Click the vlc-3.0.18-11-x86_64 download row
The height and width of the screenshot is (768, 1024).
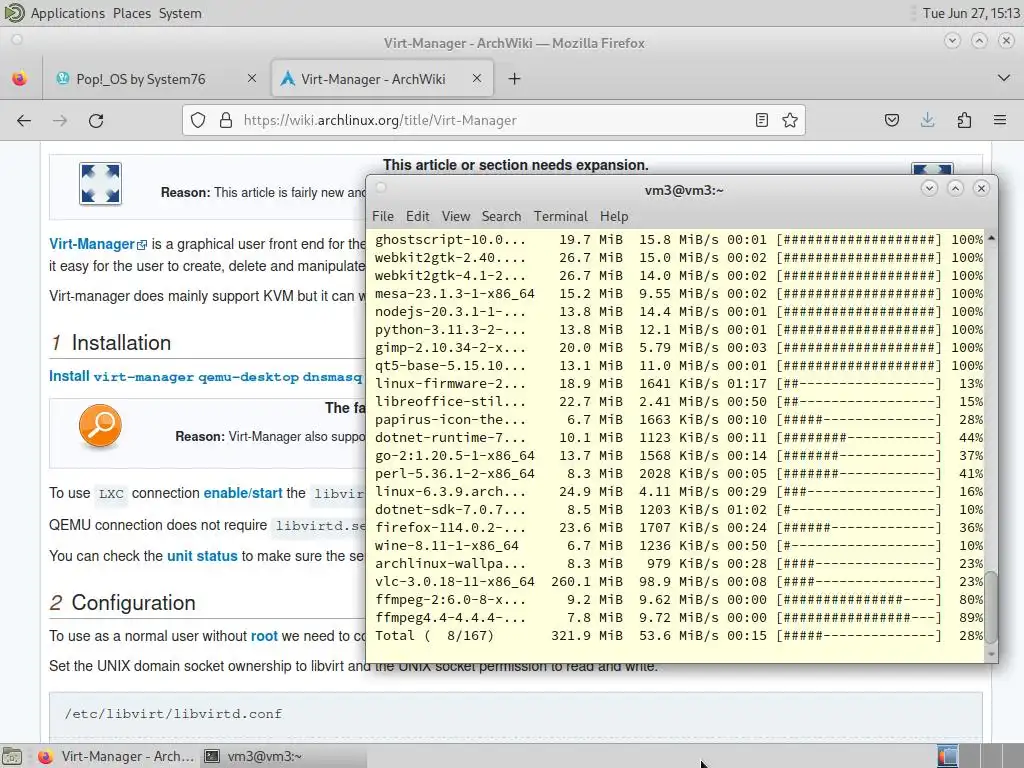pyautogui.click(x=679, y=581)
